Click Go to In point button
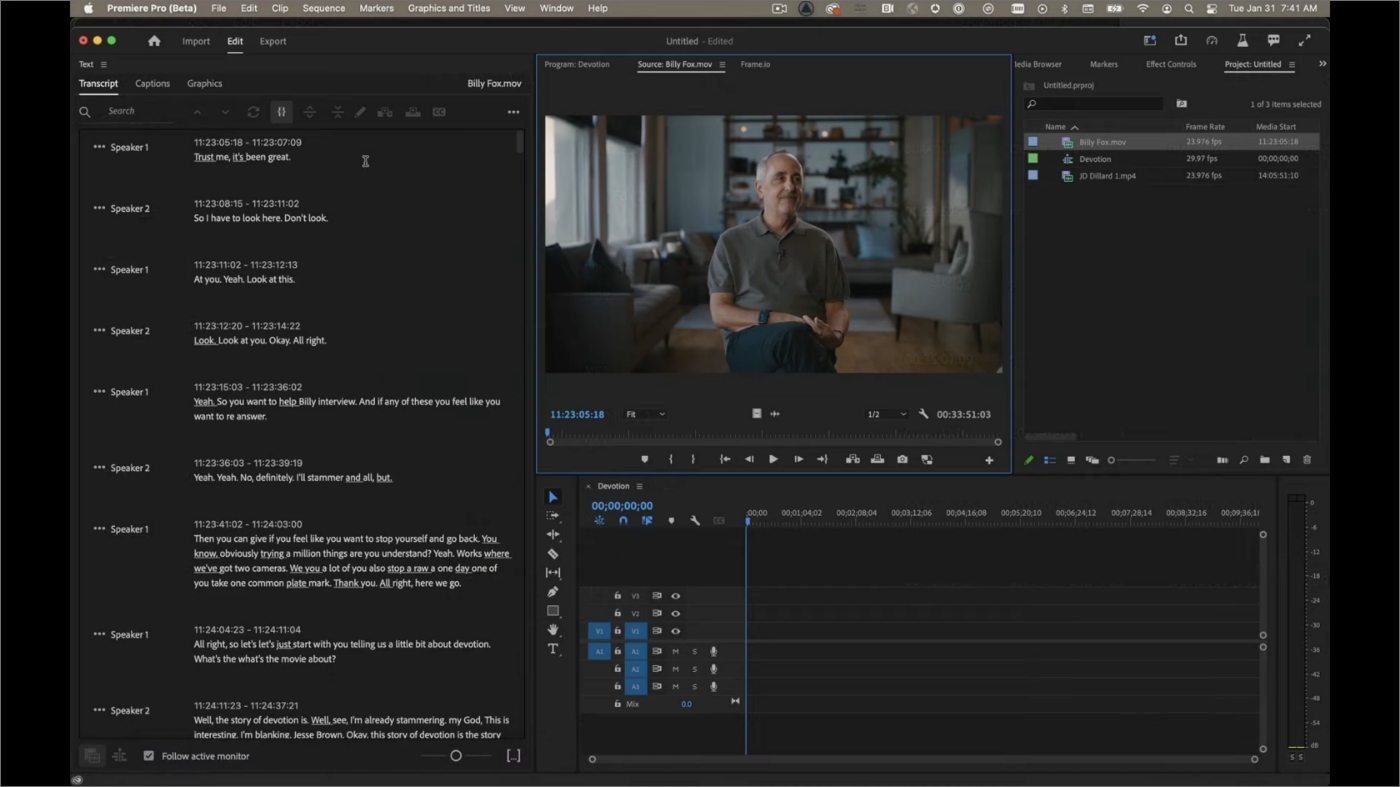This screenshot has width=1400, height=787. pyautogui.click(x=725, y=460)
